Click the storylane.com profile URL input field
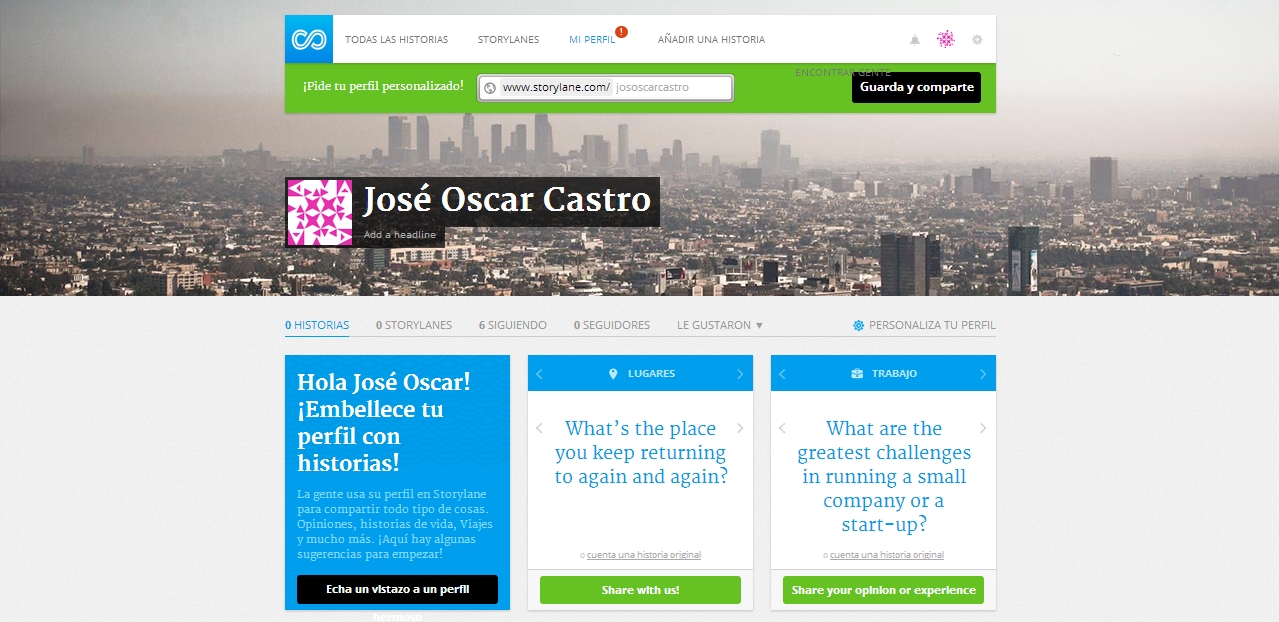 [x=671, y=88]
